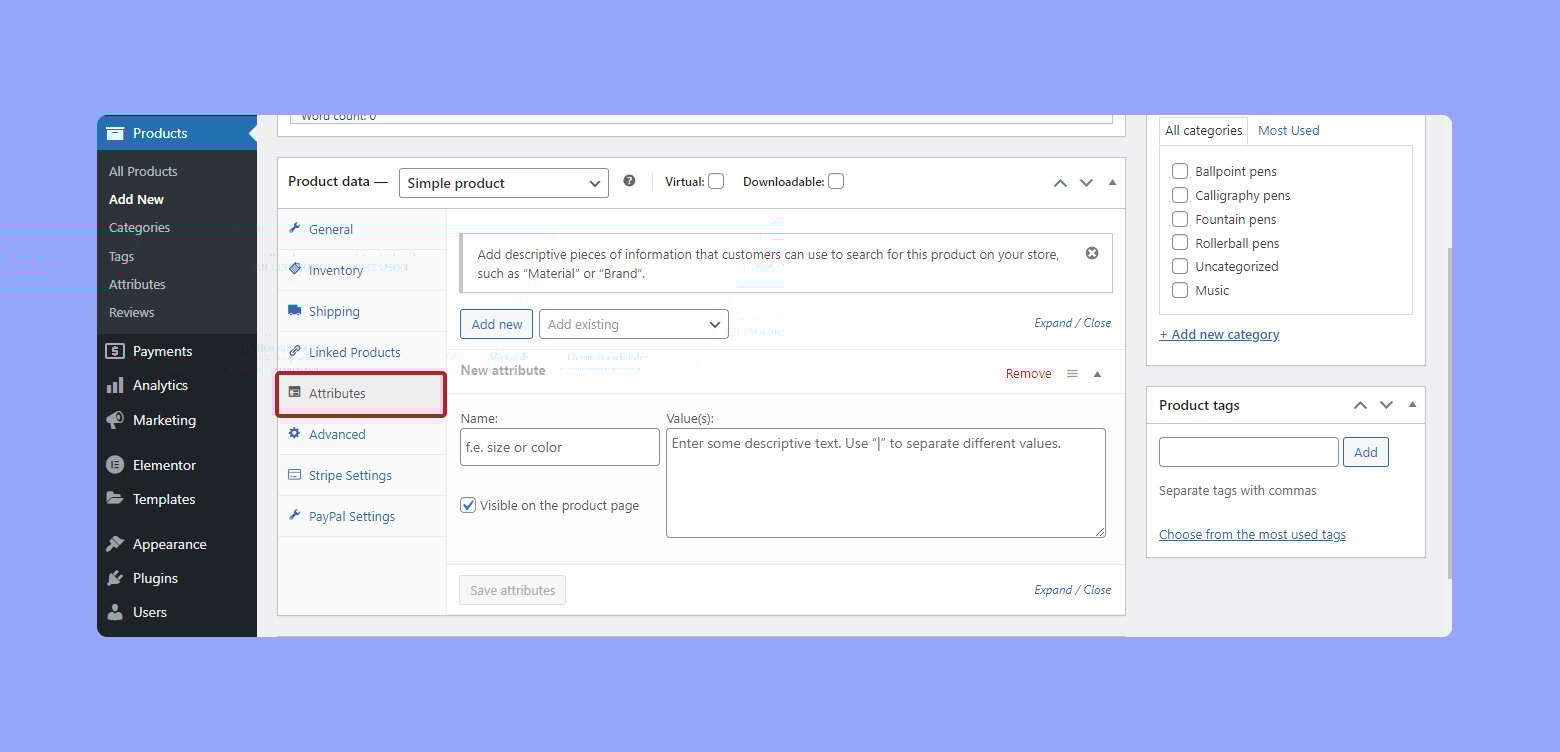1560x752 pixels.
Task: Switch to the Most Used categories tab
Action: coord(1288,130)
